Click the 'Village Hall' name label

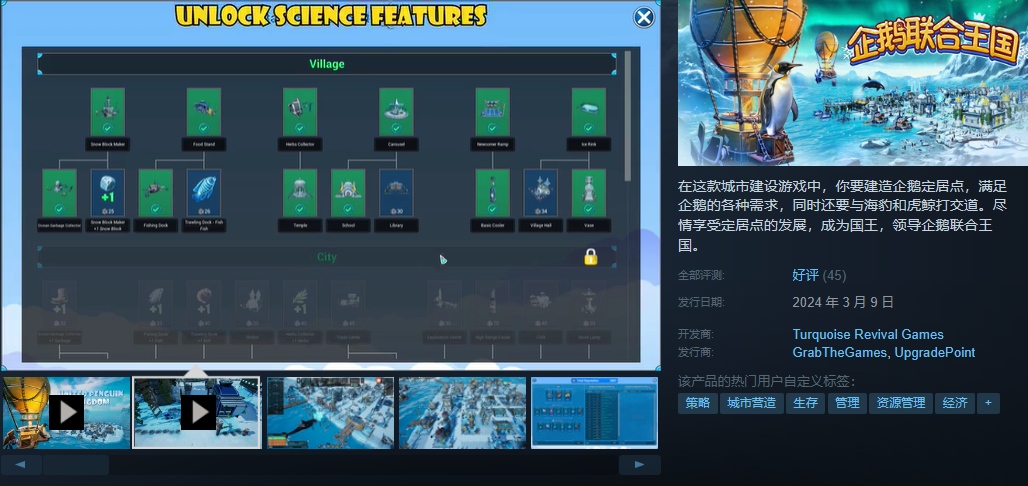(x=540, y=226)
